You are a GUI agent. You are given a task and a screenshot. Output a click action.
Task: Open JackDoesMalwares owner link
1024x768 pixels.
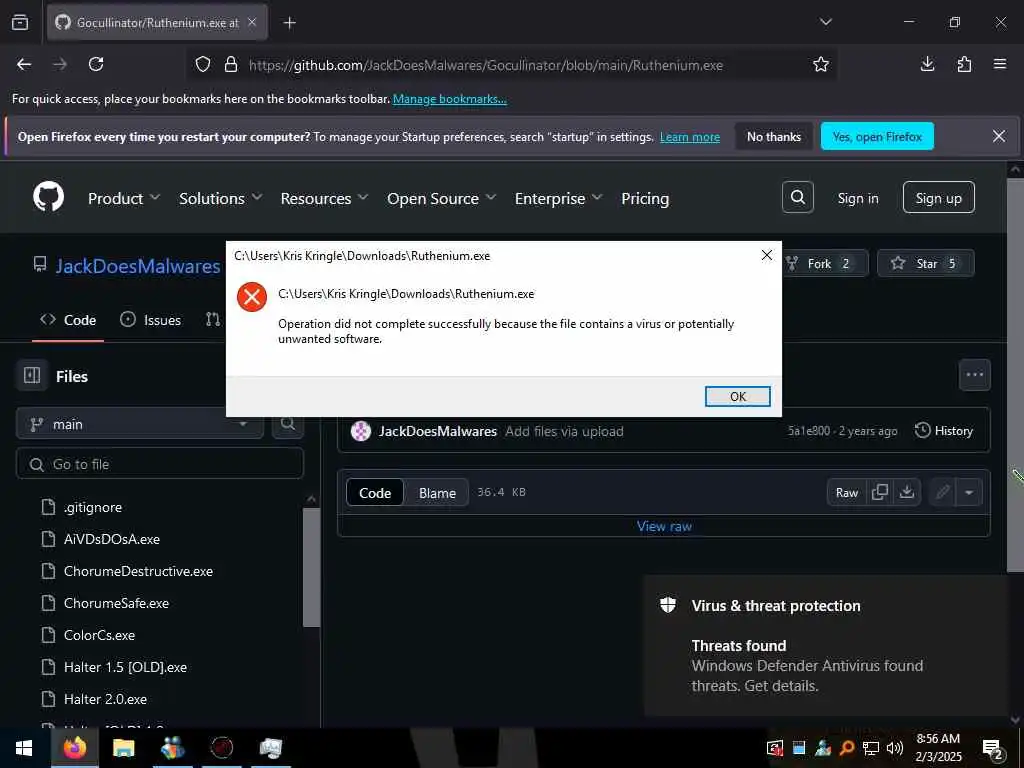click(x=138, y=266)
